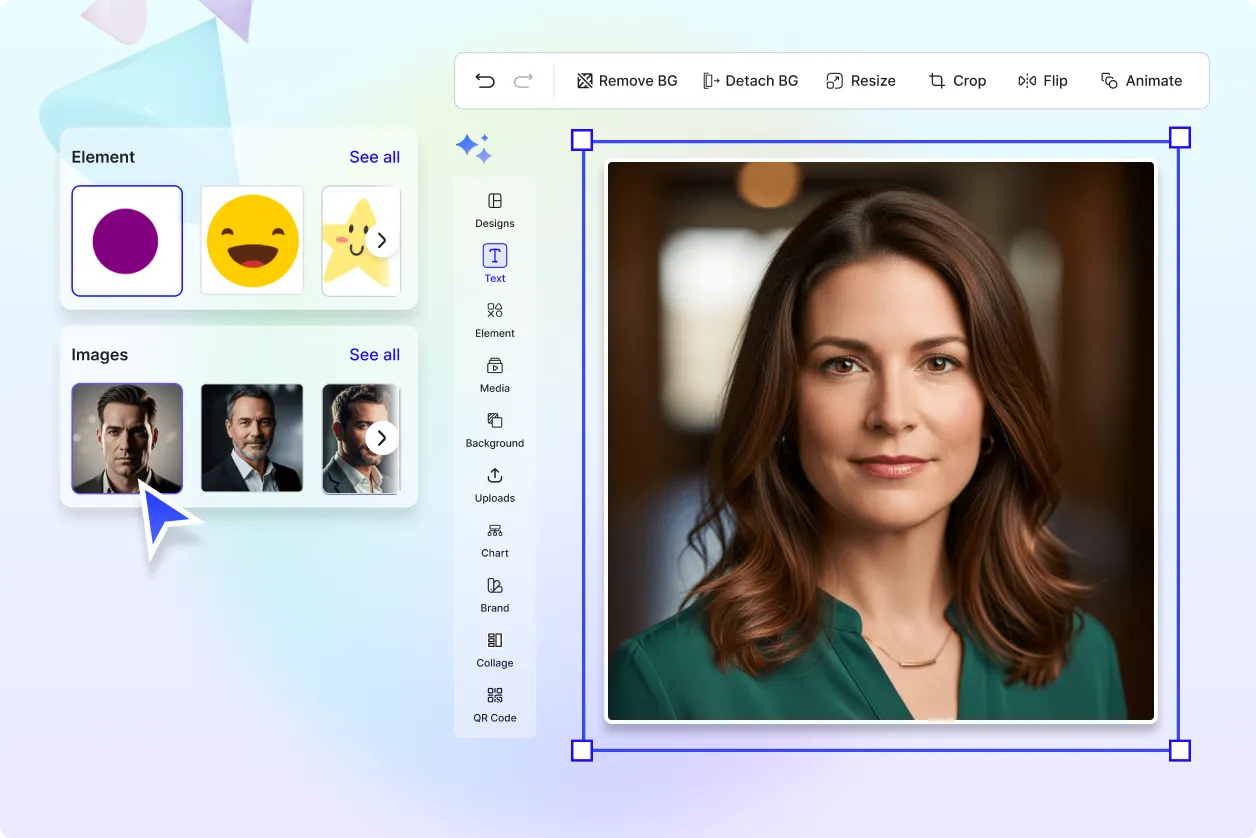Select the Text tool in the sidebar
The image size is (1256, 838).
[x=494, y=262]
